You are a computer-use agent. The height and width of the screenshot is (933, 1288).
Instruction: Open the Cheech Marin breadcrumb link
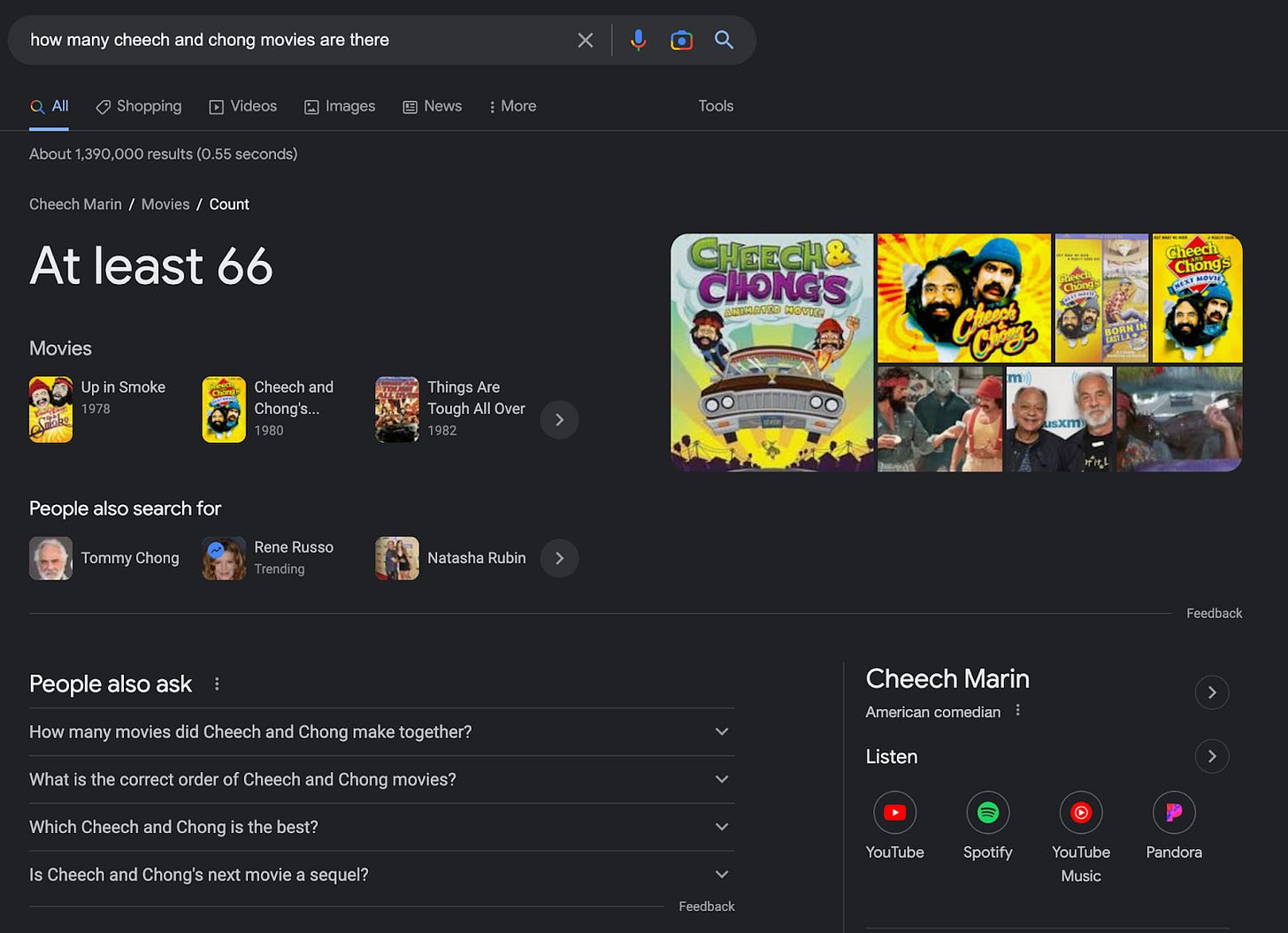click(x=75, y=204)
